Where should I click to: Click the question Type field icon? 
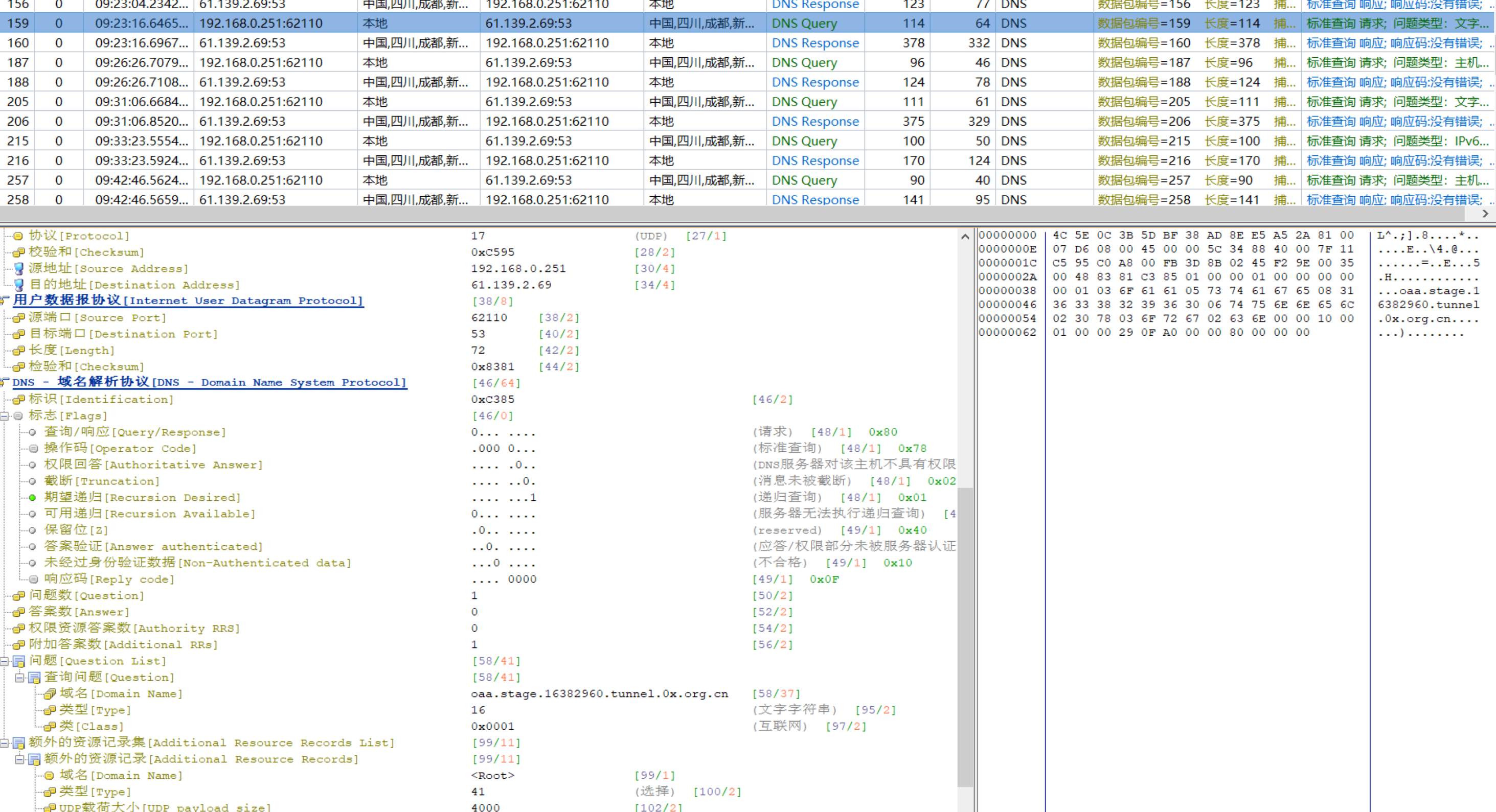click(x=50, y=710)
